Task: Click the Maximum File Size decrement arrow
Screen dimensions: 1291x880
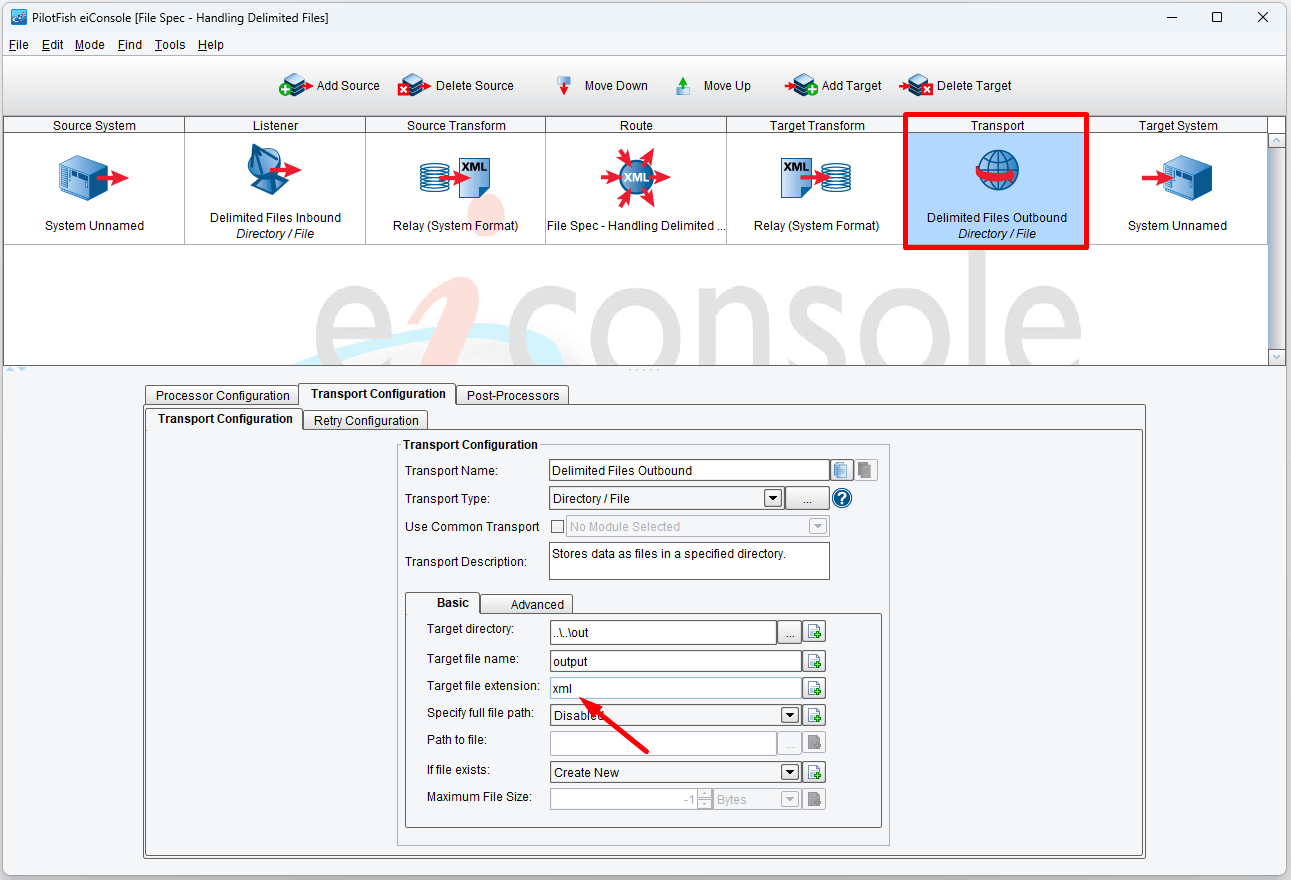Action: [705, 804]
